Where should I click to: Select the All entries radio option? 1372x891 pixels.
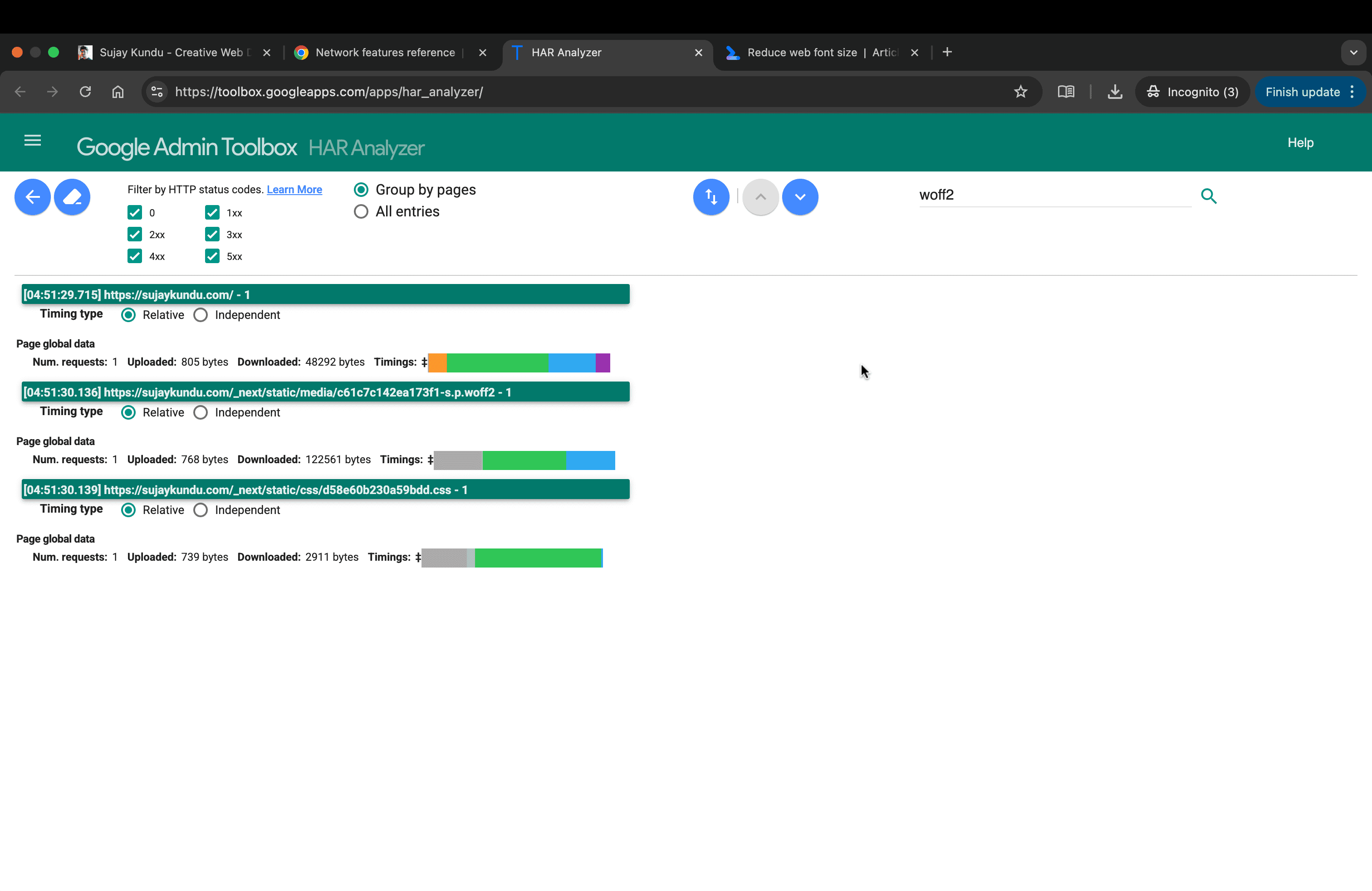click(361, 211)
